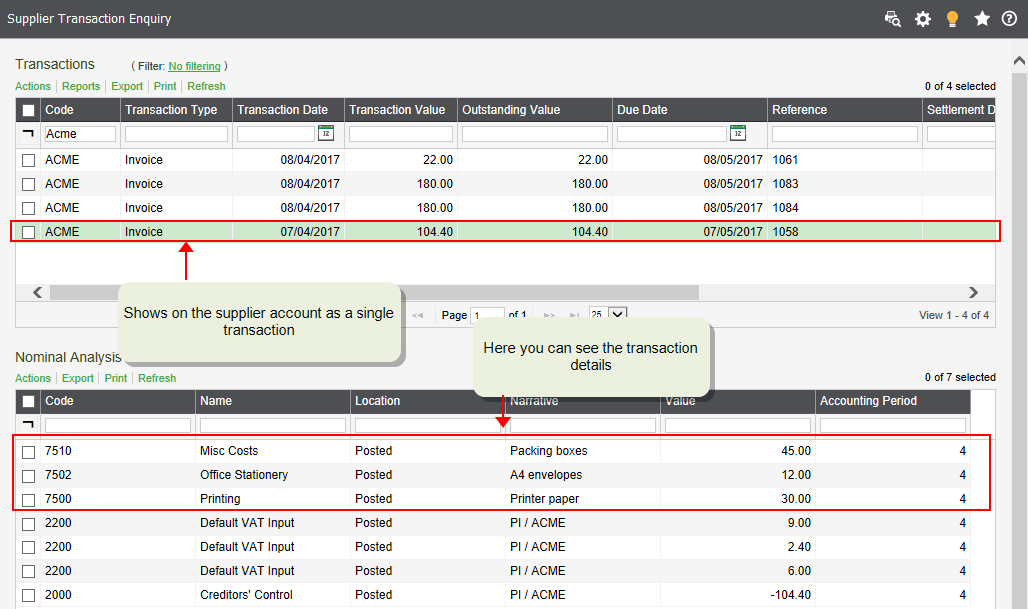Click the No filtering link
Screen dimensions: 1028x609
coord(194,65)
